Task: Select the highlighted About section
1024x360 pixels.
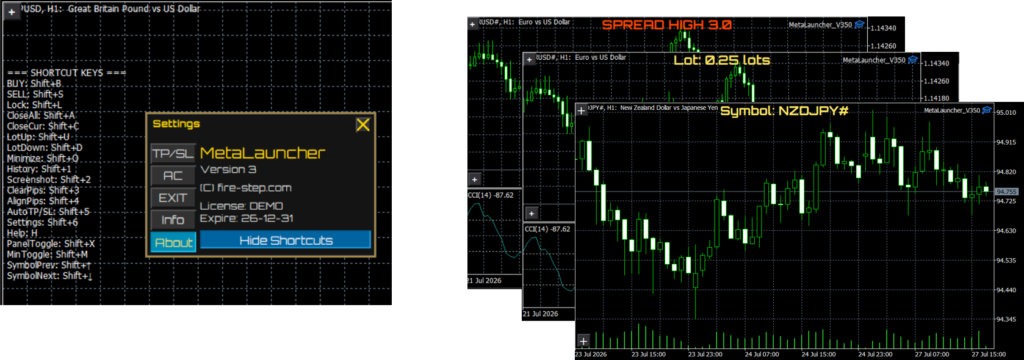Action: click(x=172, y=242)
